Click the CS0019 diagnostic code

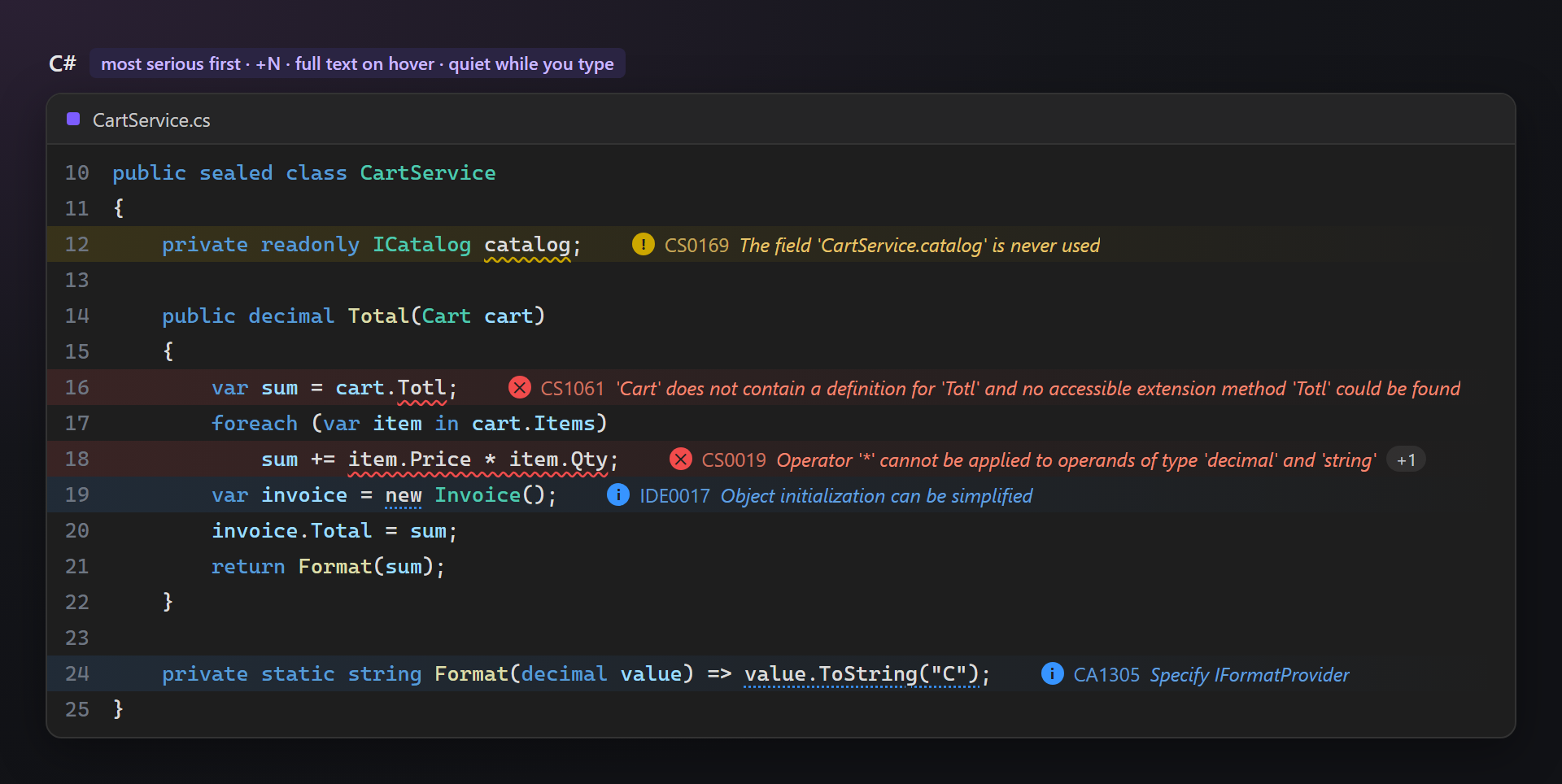(734, 460)
